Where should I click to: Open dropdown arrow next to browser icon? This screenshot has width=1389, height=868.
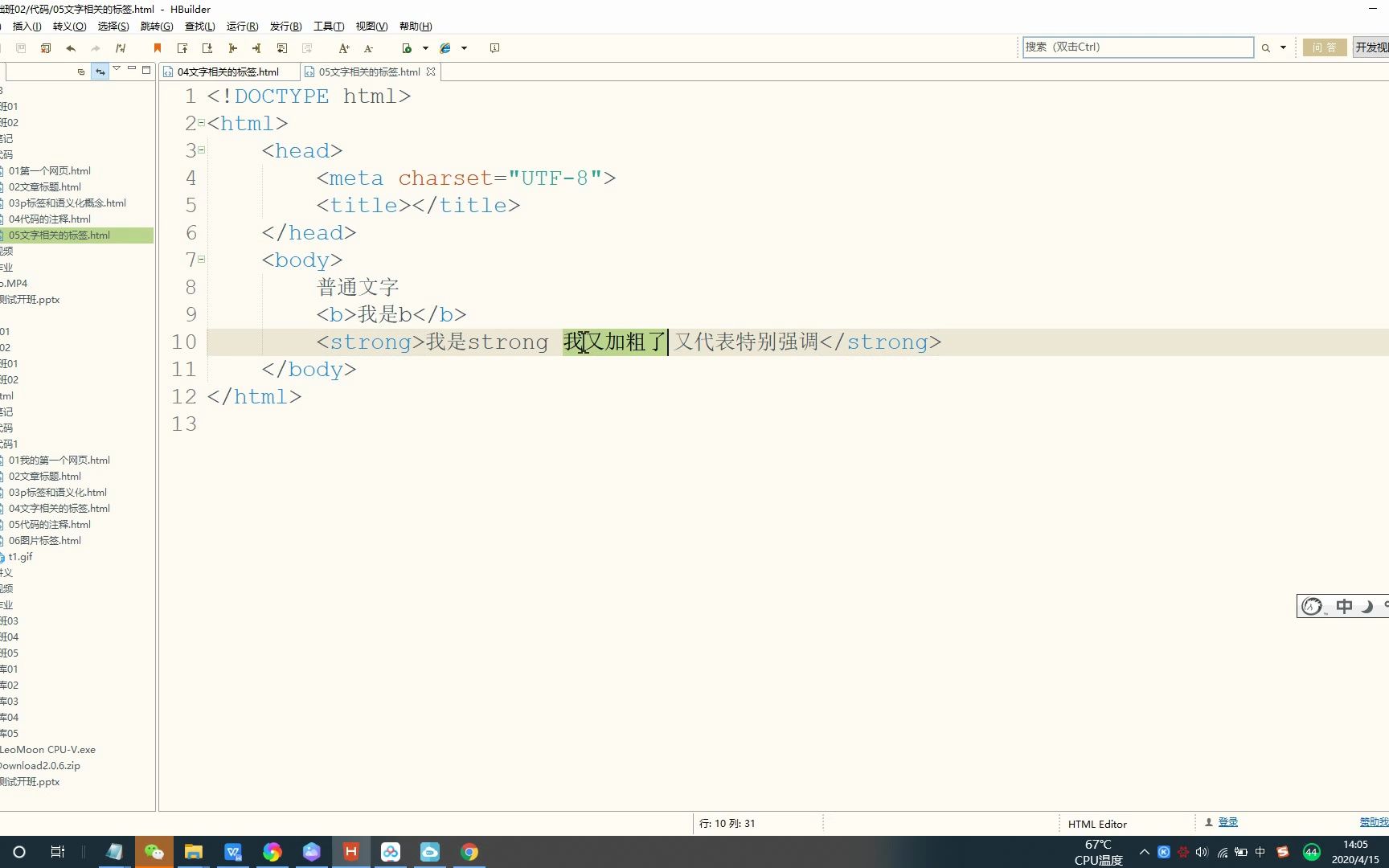[x=464, y=48]
